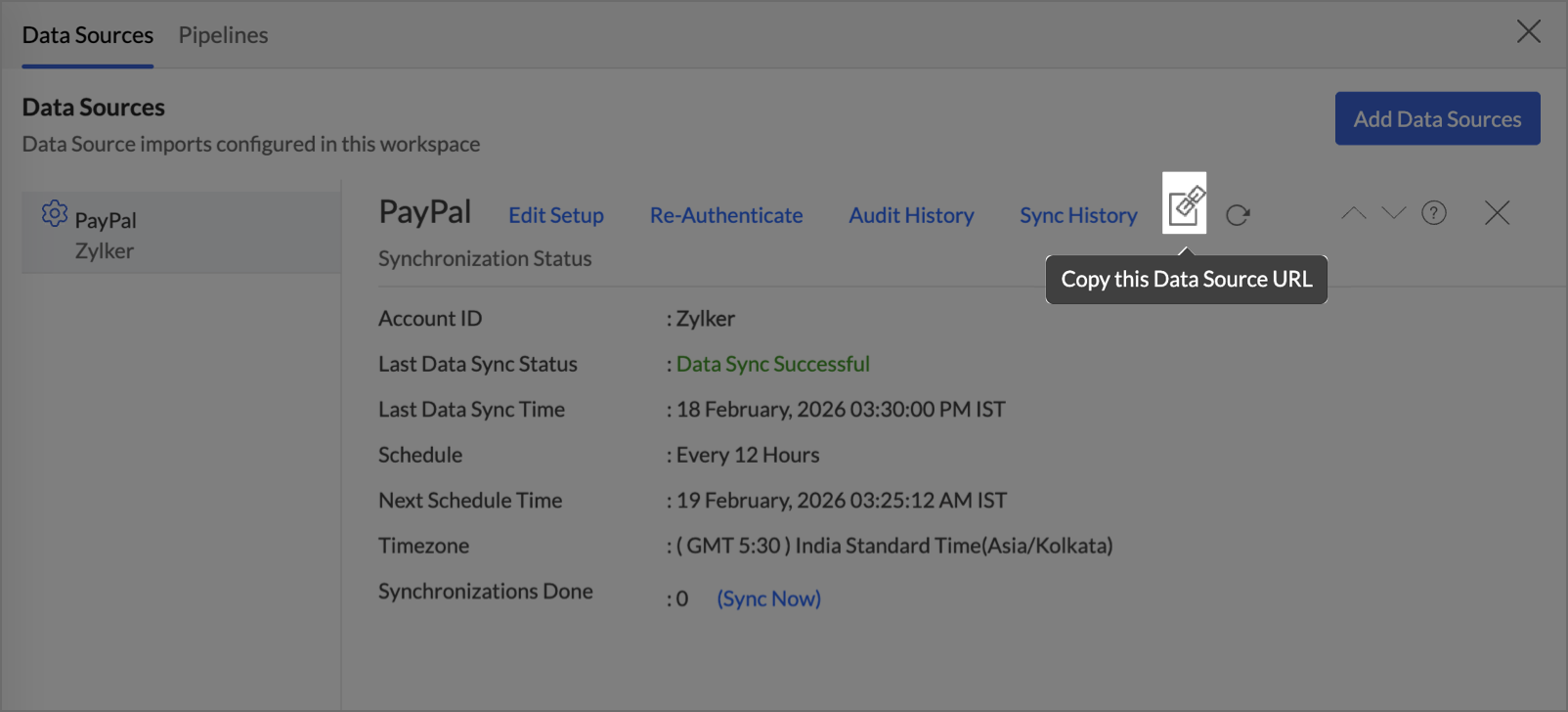Image resolution: width=1568 pixels, height=712 pixels.
Task: Switch to the Data Sources tab
Action: [x=88, y=35]
